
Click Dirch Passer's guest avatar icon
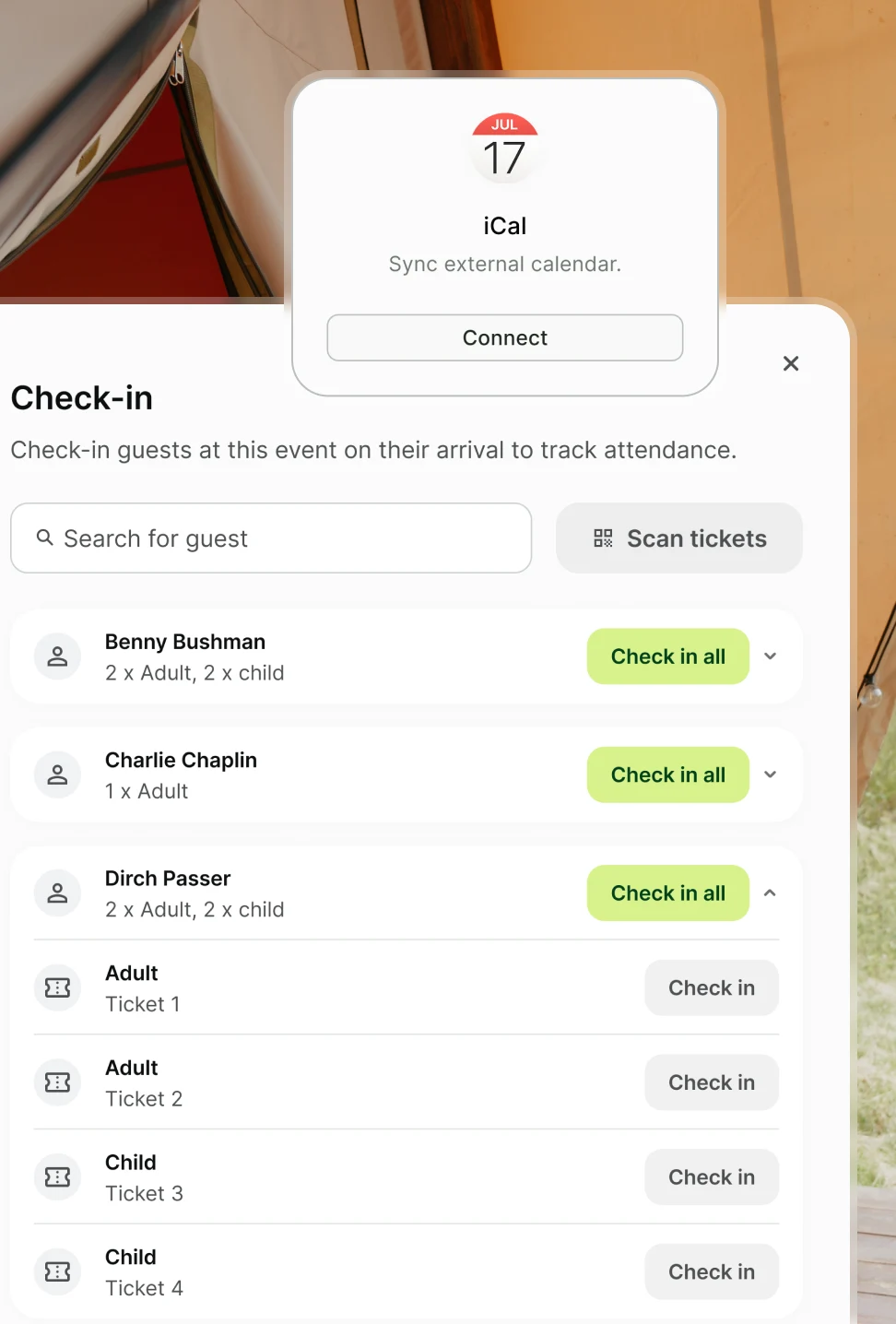click(x=57, y=893)
